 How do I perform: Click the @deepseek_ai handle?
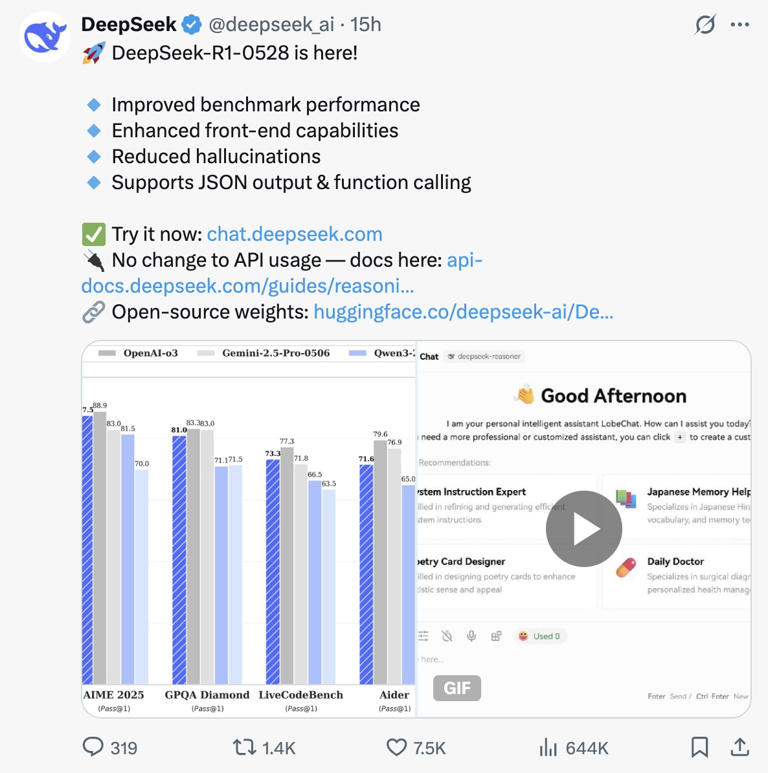point(273,24)
